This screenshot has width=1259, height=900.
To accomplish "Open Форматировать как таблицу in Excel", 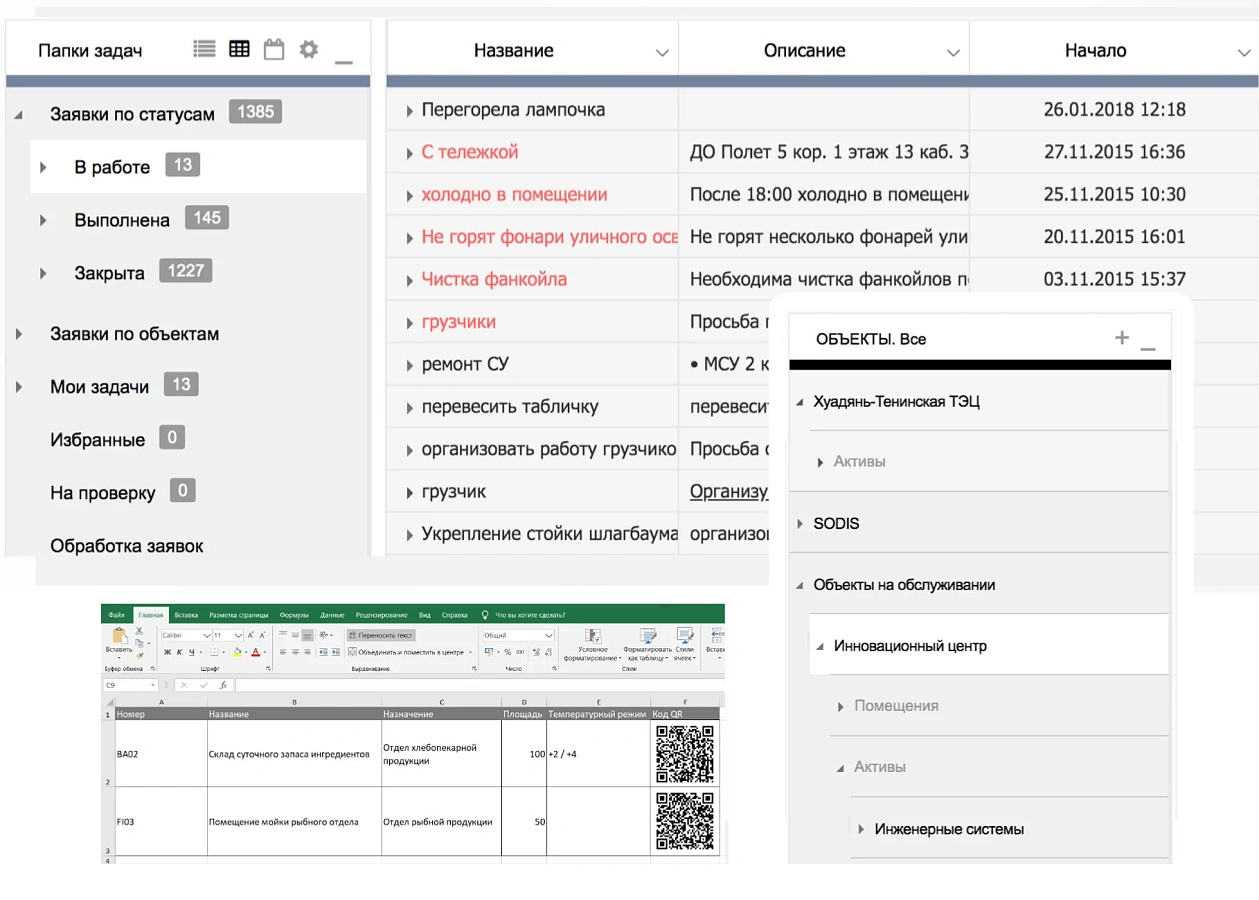I will coord(647,646).
